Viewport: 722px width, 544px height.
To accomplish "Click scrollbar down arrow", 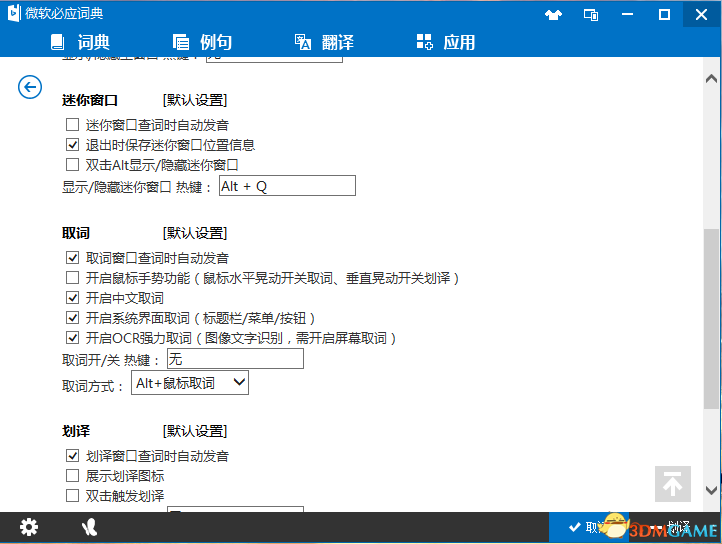I will pos(711,491).
